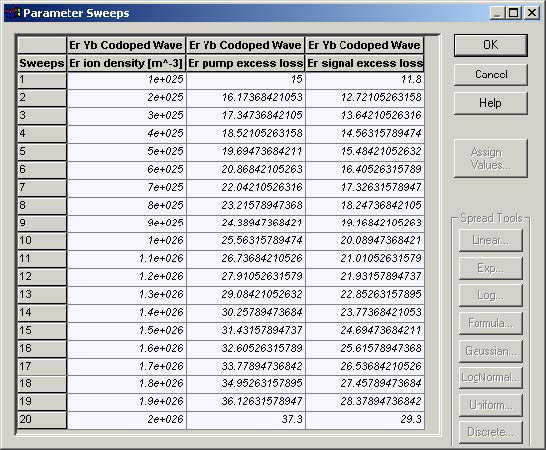Click the Er signal excess loss column header
Screen dimensions: 546x450
click(365, 63)
